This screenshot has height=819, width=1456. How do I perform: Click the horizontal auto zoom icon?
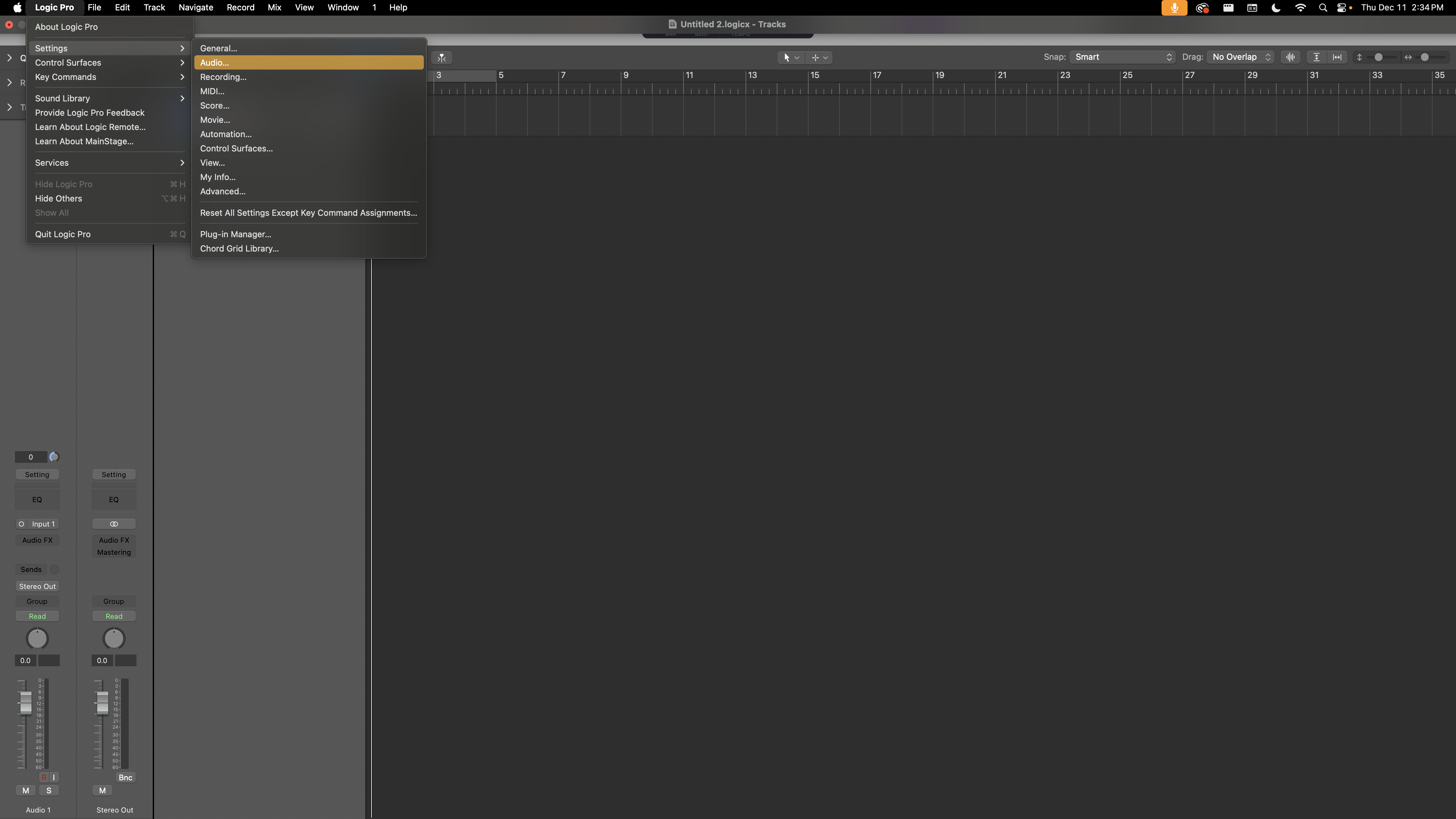click(x=1337, y=57)
